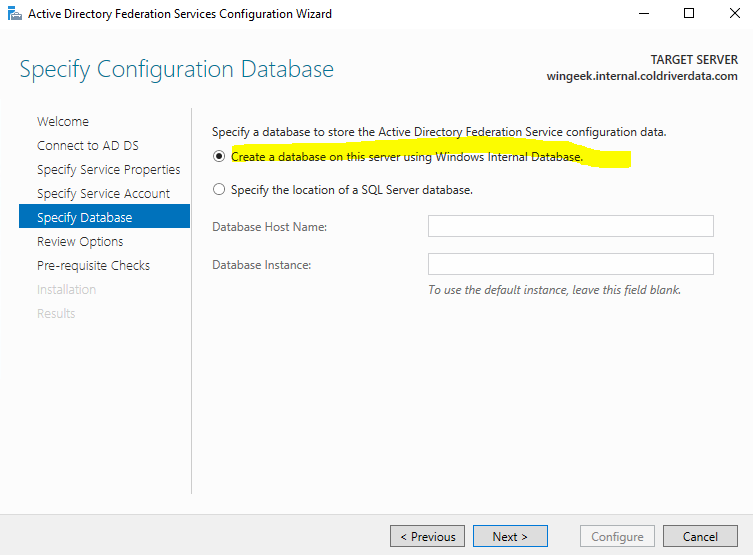Go to the Welcome step
Viewport: 753px width, 555px height.
click(63, 121)
